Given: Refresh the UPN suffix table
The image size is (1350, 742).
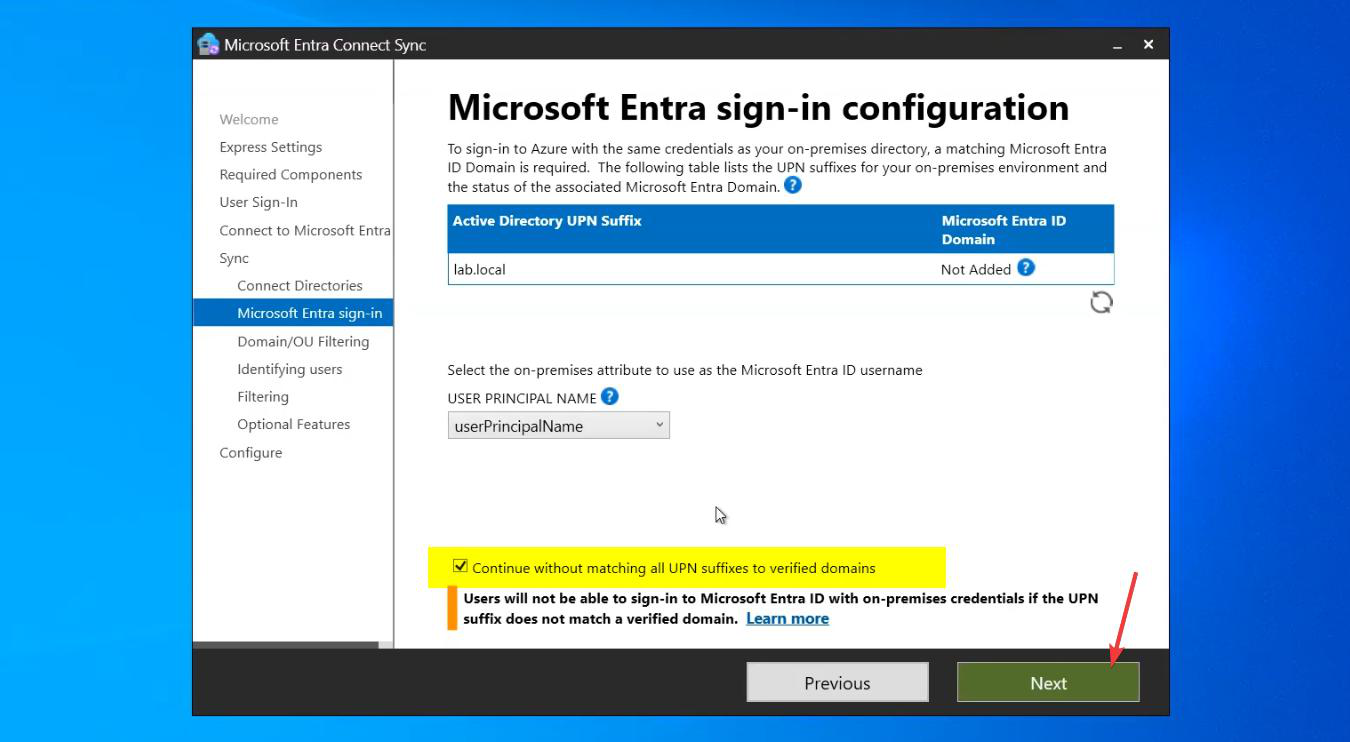Looking at the screenshot, I should pyautogui.click(x=1101, y=302).
